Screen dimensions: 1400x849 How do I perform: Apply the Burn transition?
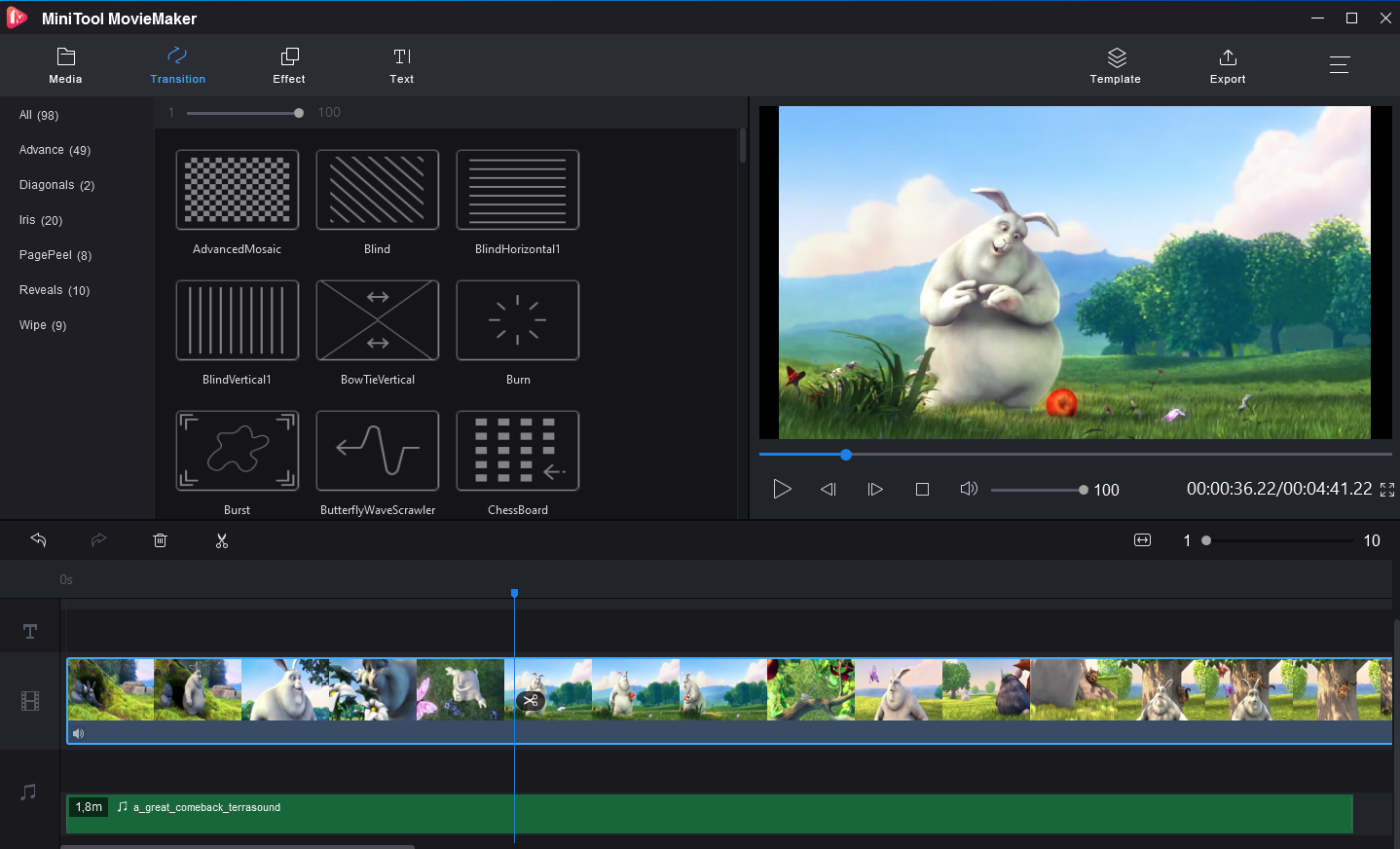pos(517,319)
